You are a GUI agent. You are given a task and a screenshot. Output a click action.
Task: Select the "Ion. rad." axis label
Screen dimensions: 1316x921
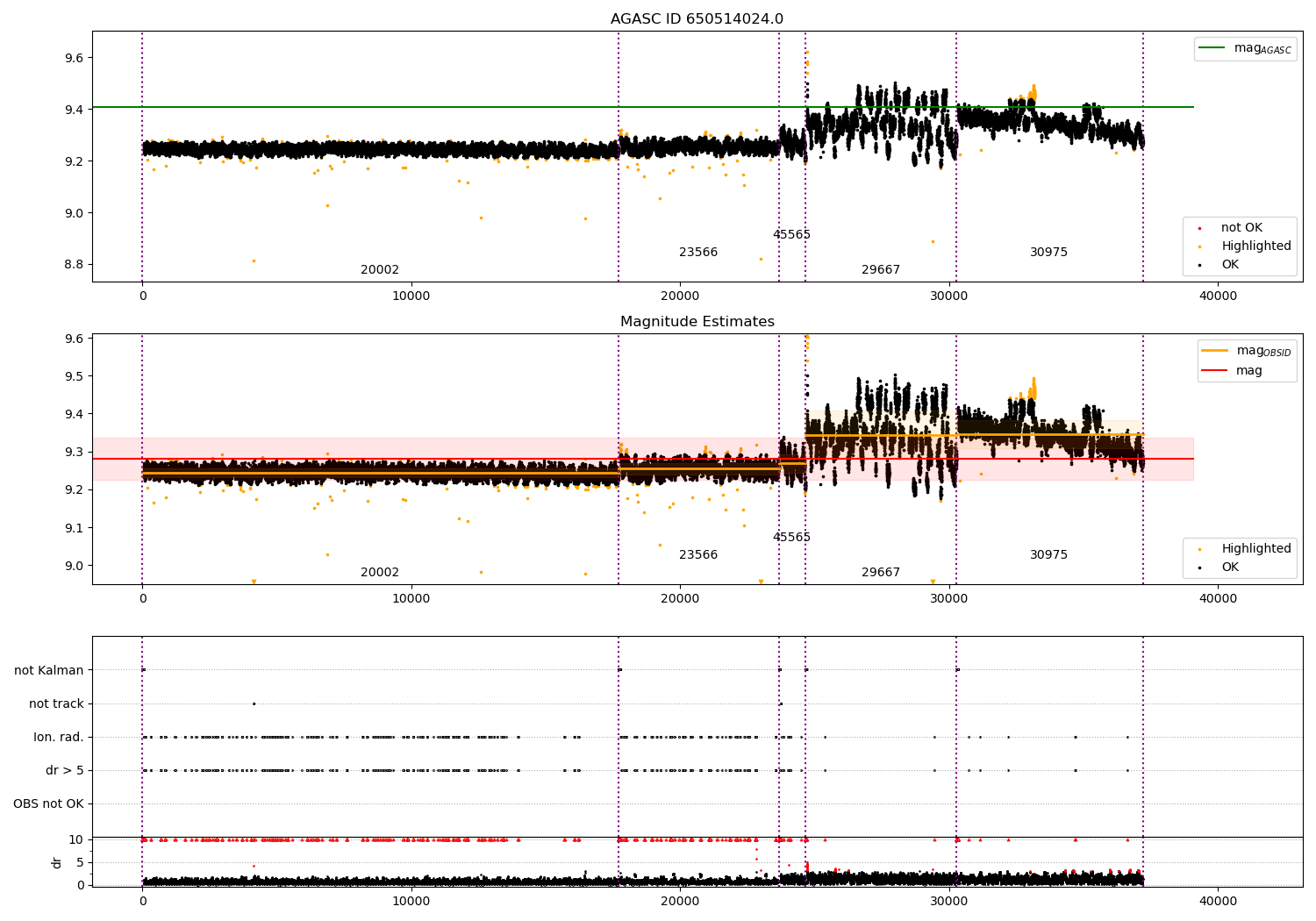(59, 737)
